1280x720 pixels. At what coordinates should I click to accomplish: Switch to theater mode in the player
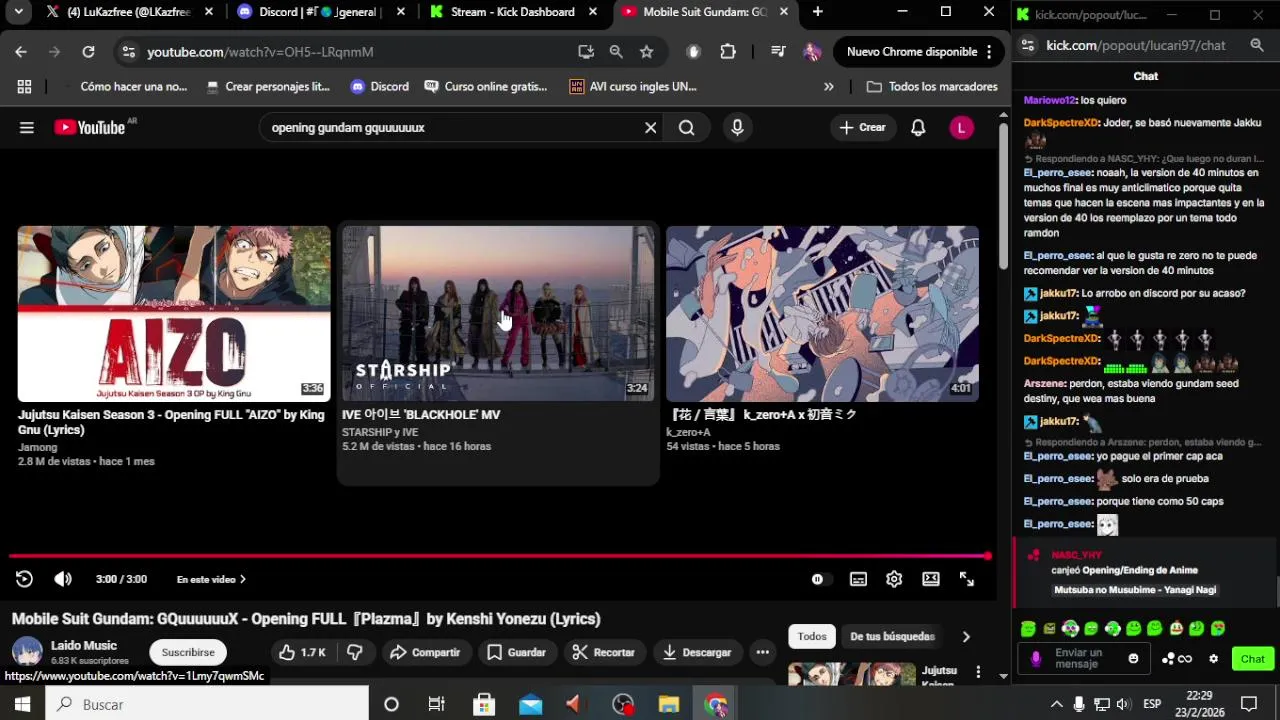(x=931, y=579)
